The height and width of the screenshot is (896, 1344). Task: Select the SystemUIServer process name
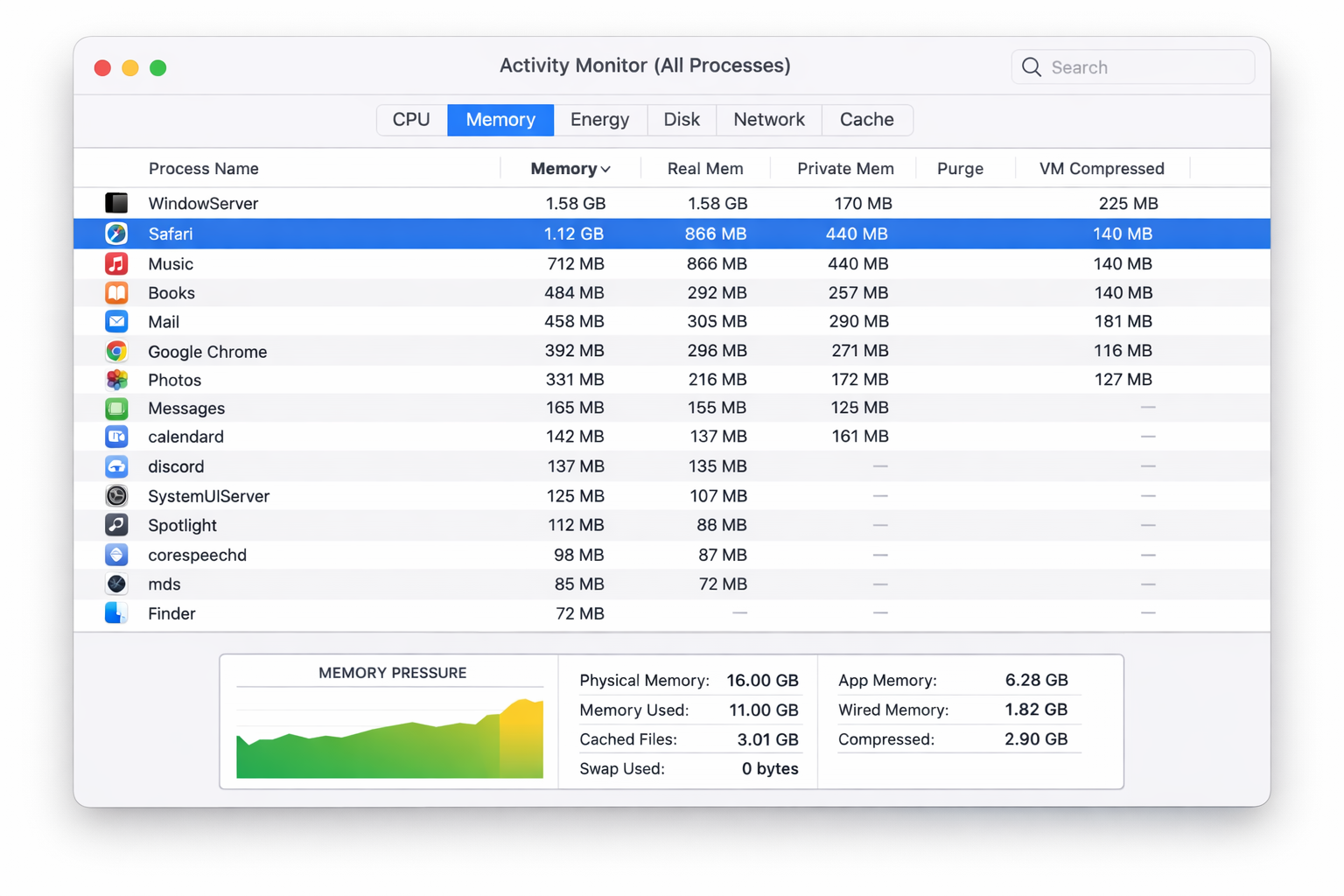coord(208,496)
